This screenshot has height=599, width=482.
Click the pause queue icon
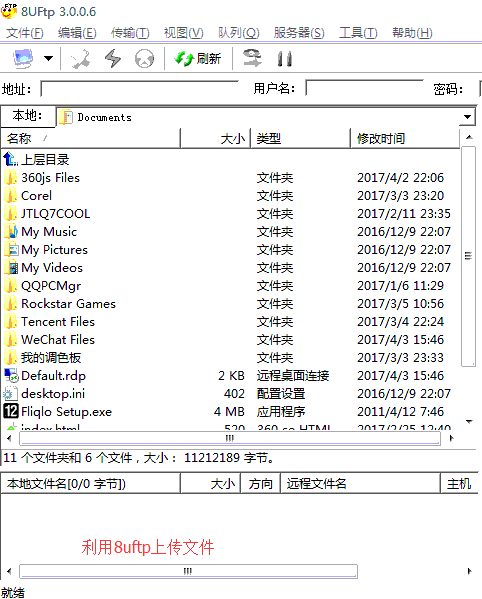click(x=285, y=59)
